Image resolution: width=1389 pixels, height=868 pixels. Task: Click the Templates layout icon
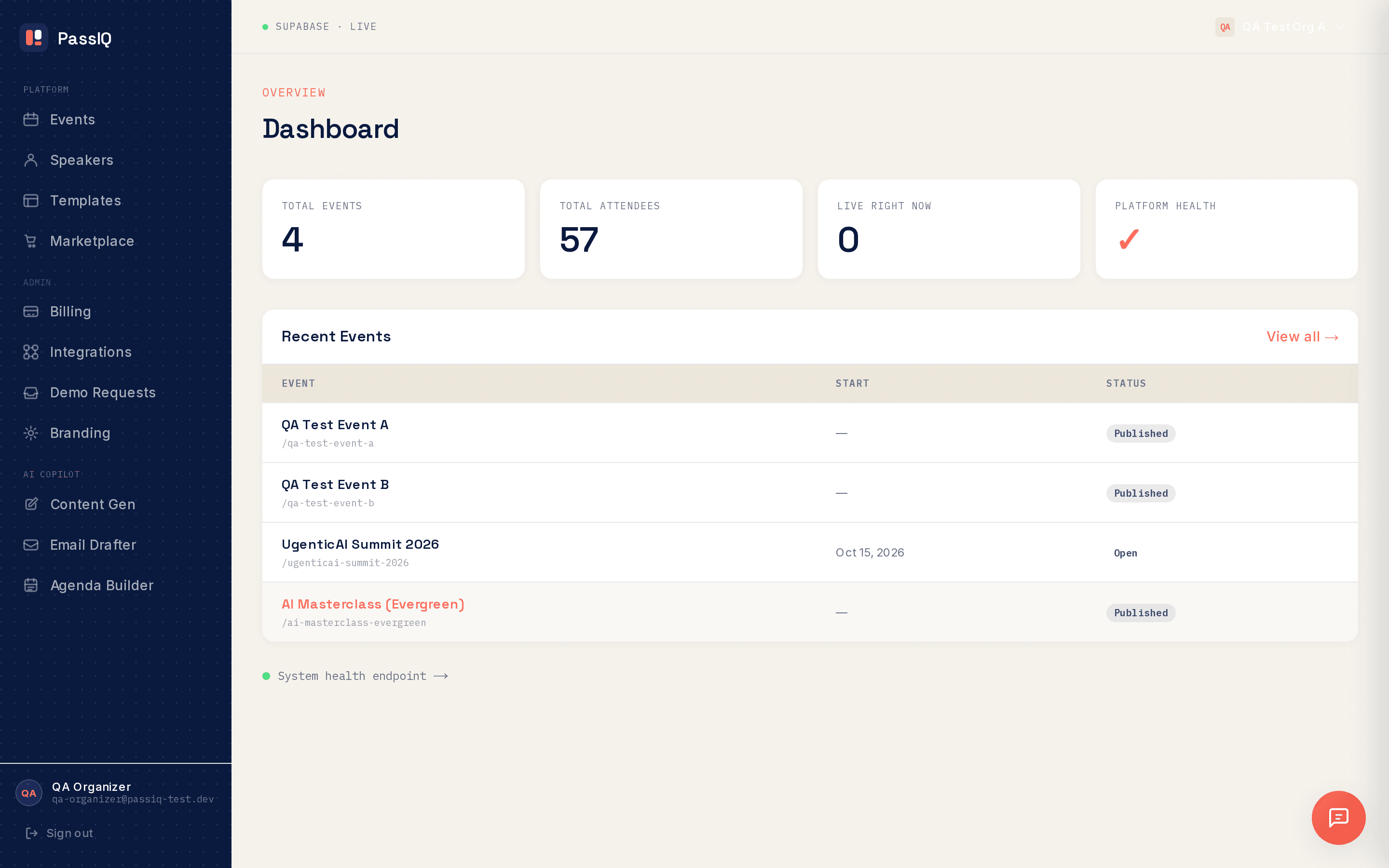click(x=31, y=200)
